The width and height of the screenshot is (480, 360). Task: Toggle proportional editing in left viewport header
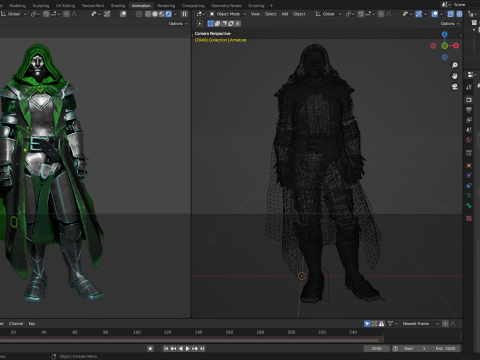[x=66, y=14]
